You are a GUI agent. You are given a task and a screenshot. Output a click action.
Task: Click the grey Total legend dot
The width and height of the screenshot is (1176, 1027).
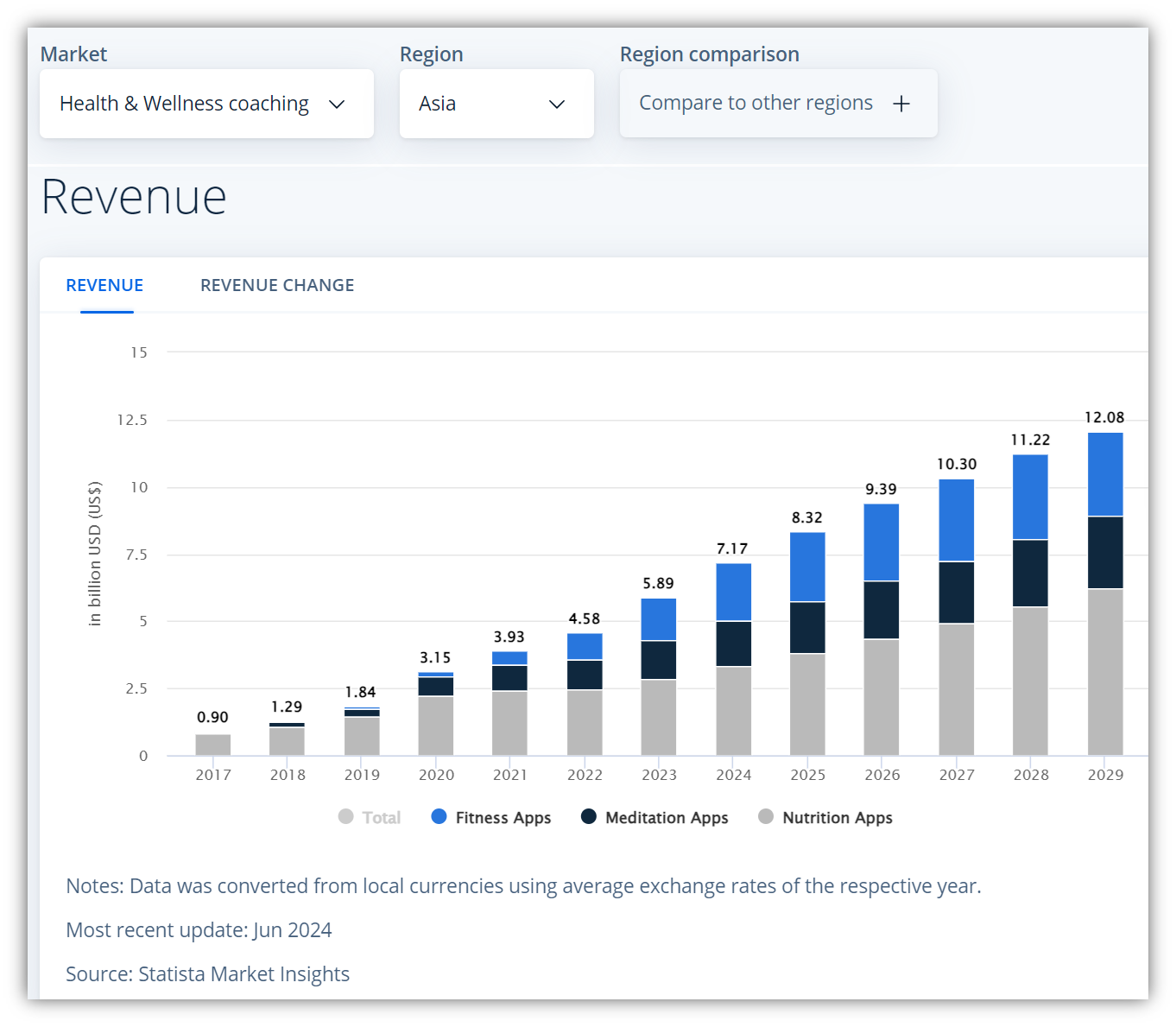(346, 817)
